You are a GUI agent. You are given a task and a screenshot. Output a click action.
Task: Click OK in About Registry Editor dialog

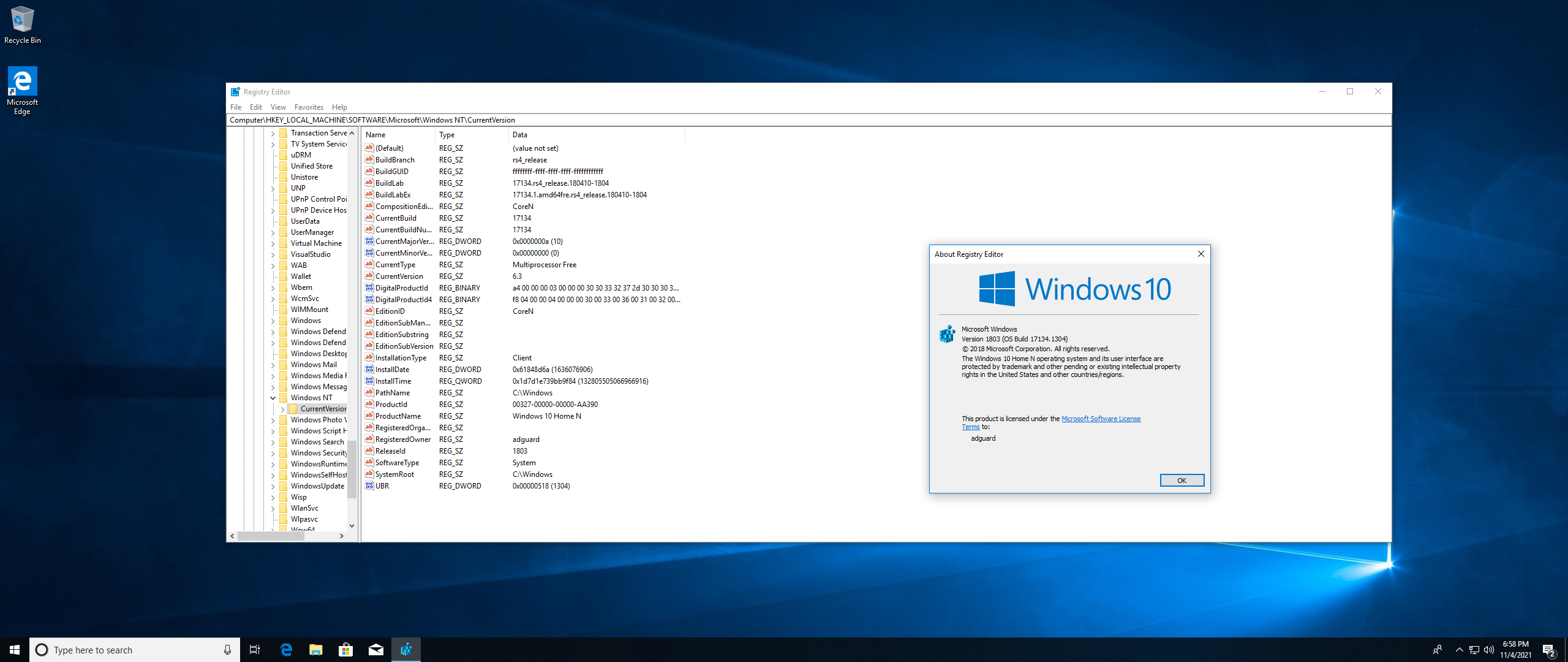tap(1182, 481)
